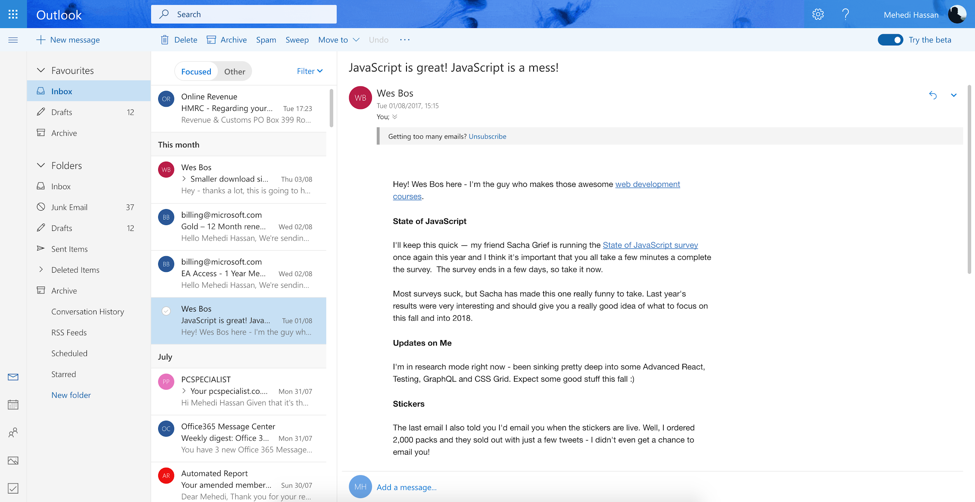Viewport: 975px width, 502px height.
Task: Open the Junk Email folder
Action: click(x=69, y=207)
